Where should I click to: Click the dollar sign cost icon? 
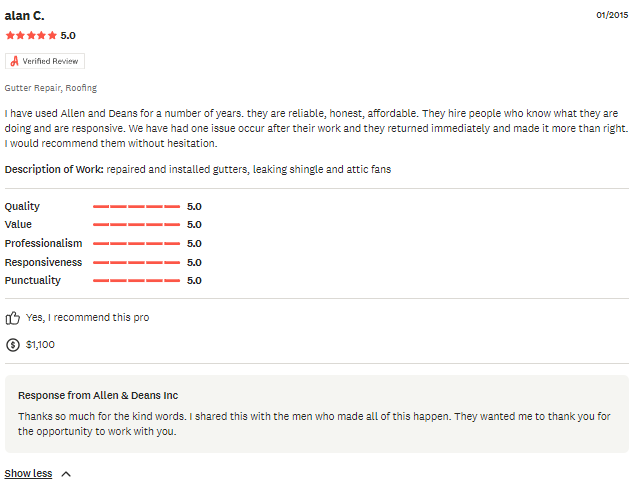pos(13,345)
